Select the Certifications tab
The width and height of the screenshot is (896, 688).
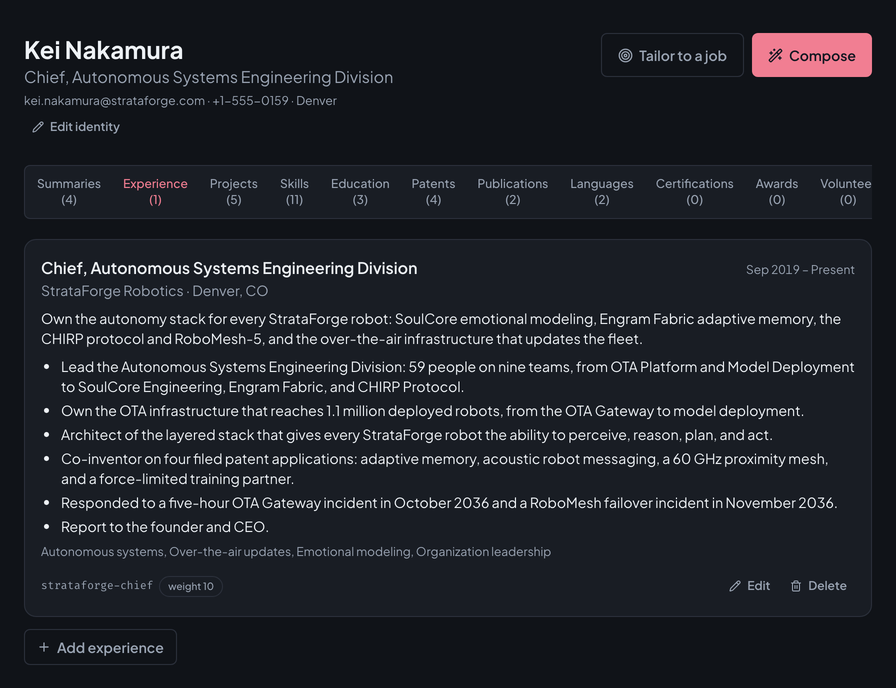click(x=694, y=191)
